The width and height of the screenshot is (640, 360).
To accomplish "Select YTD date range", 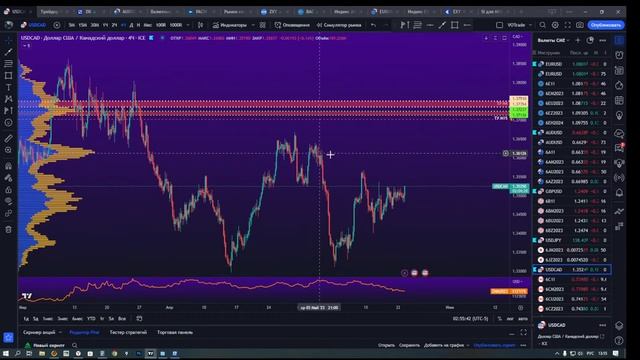I will (91, 318).
